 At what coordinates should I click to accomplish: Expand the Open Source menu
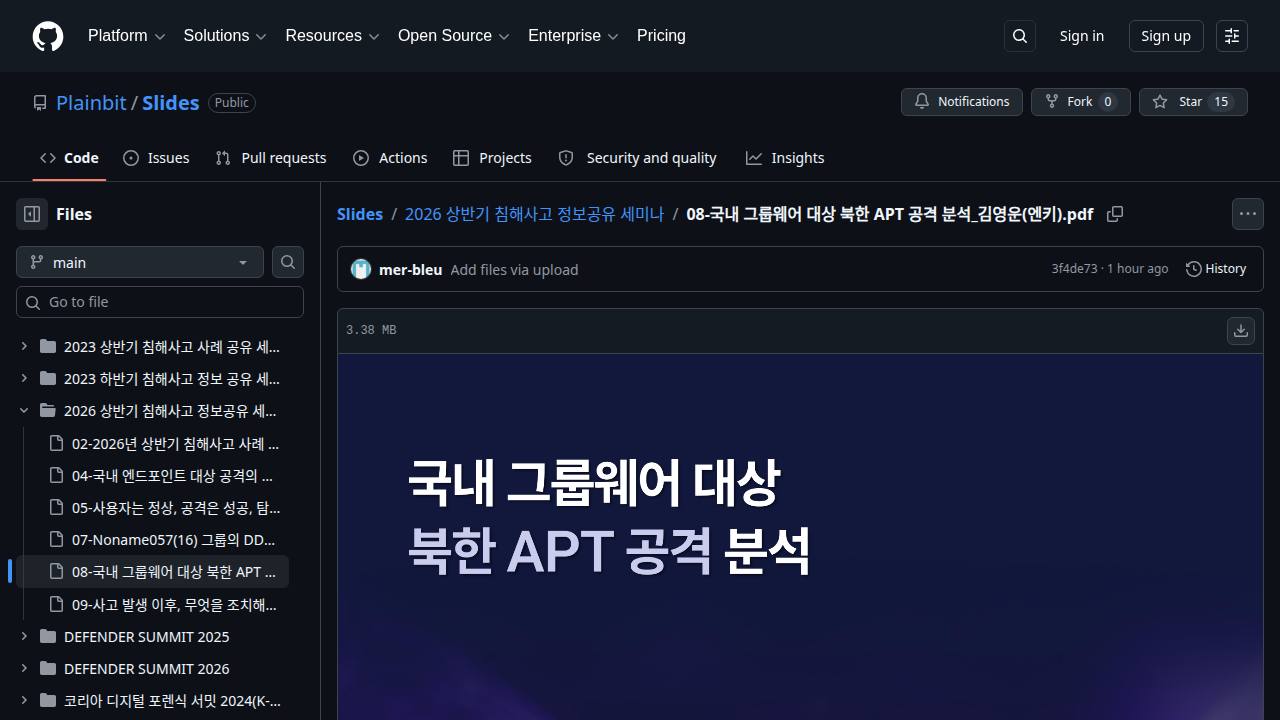[454, 36]
